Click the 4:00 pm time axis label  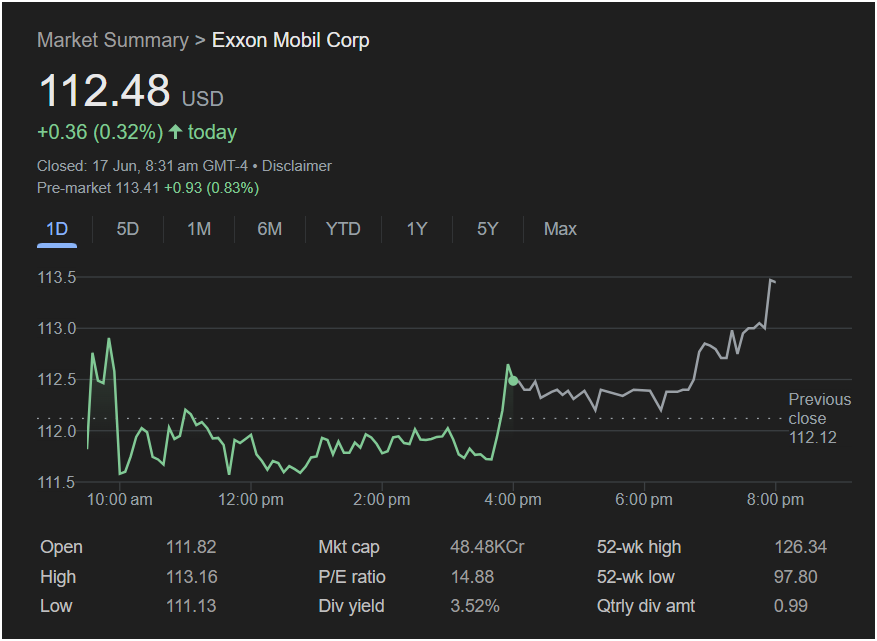513,499
